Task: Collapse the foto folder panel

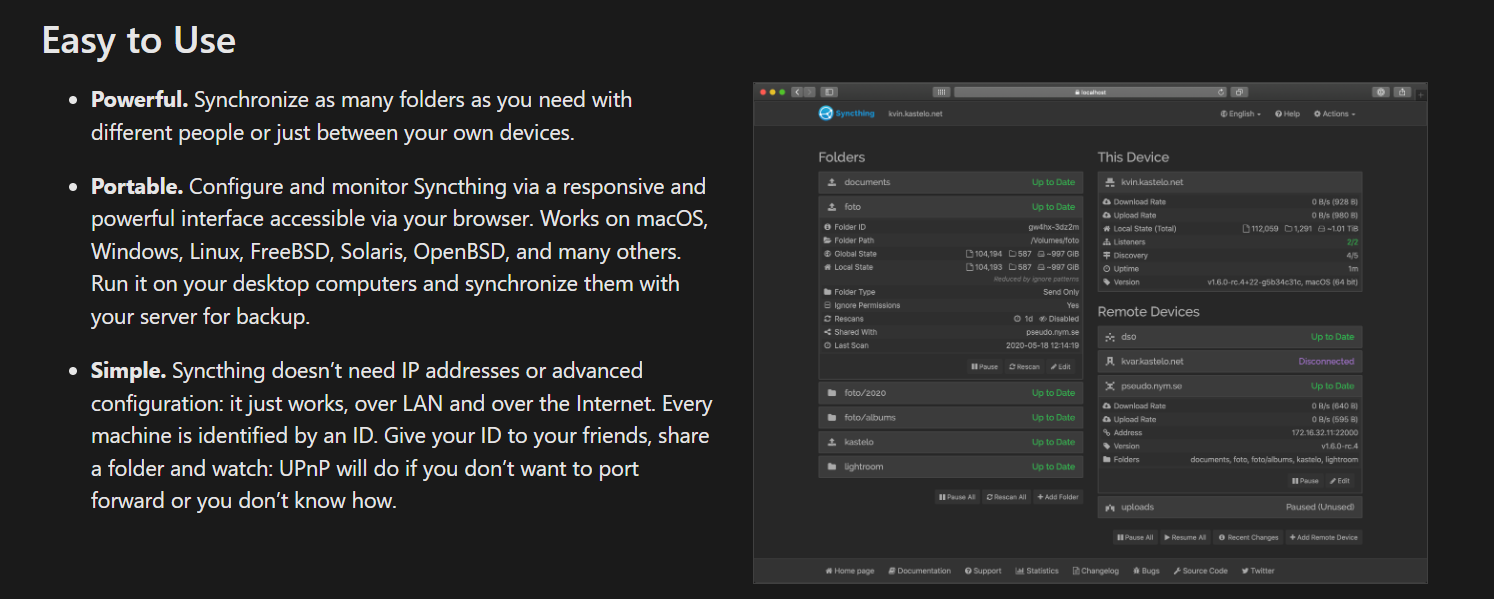Action: [x=950, y=207]
